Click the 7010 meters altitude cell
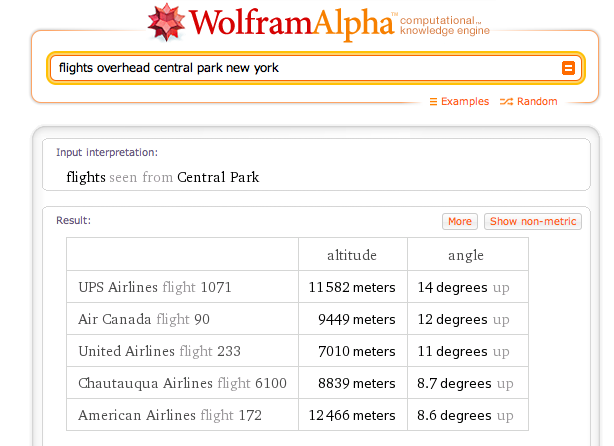 pos(352,351)
